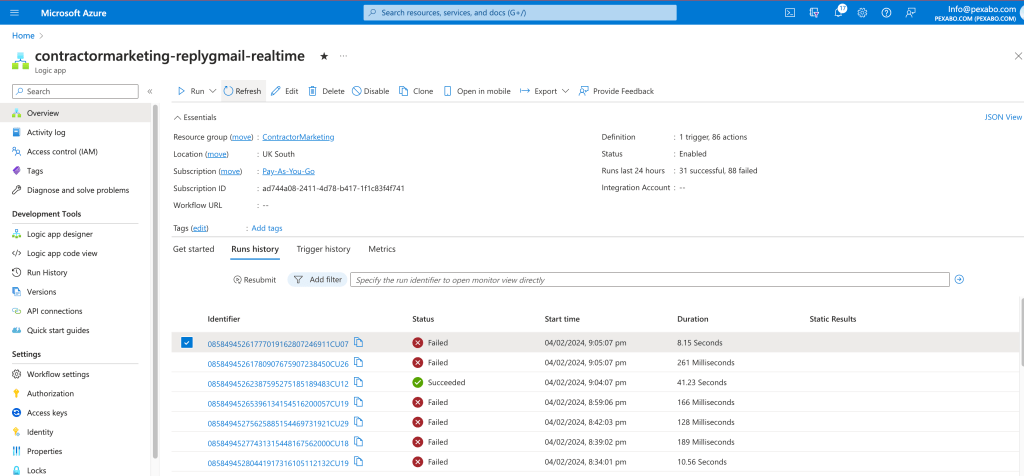Click the Add tags link

click(267, 229)
